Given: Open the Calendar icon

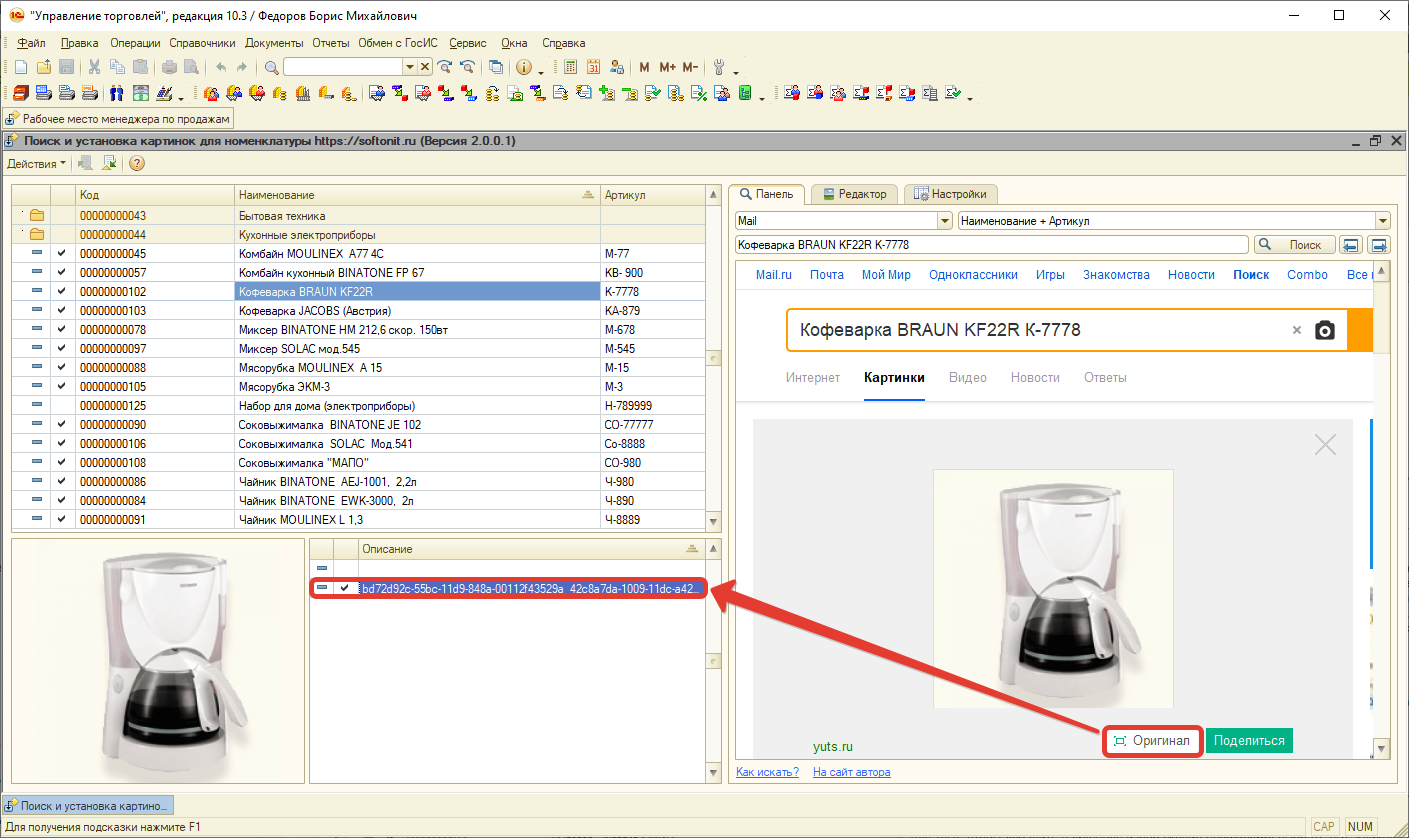Looking at the screenshot, I should point(593,67).
